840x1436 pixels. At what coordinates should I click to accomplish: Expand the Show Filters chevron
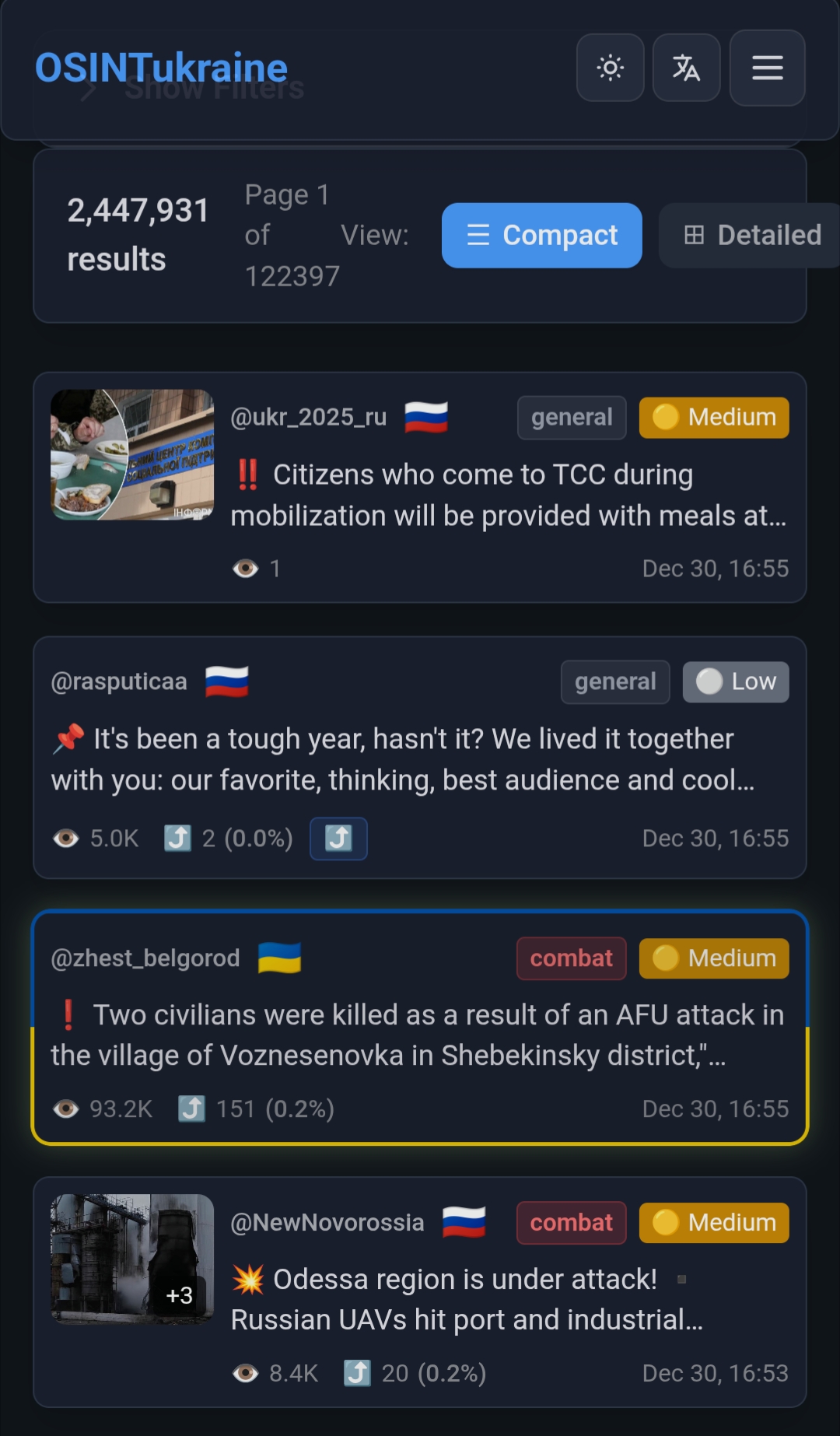[89, 91]
